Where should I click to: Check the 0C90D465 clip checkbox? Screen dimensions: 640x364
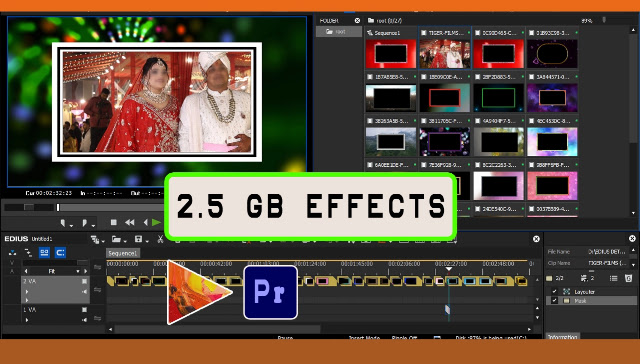478,33
